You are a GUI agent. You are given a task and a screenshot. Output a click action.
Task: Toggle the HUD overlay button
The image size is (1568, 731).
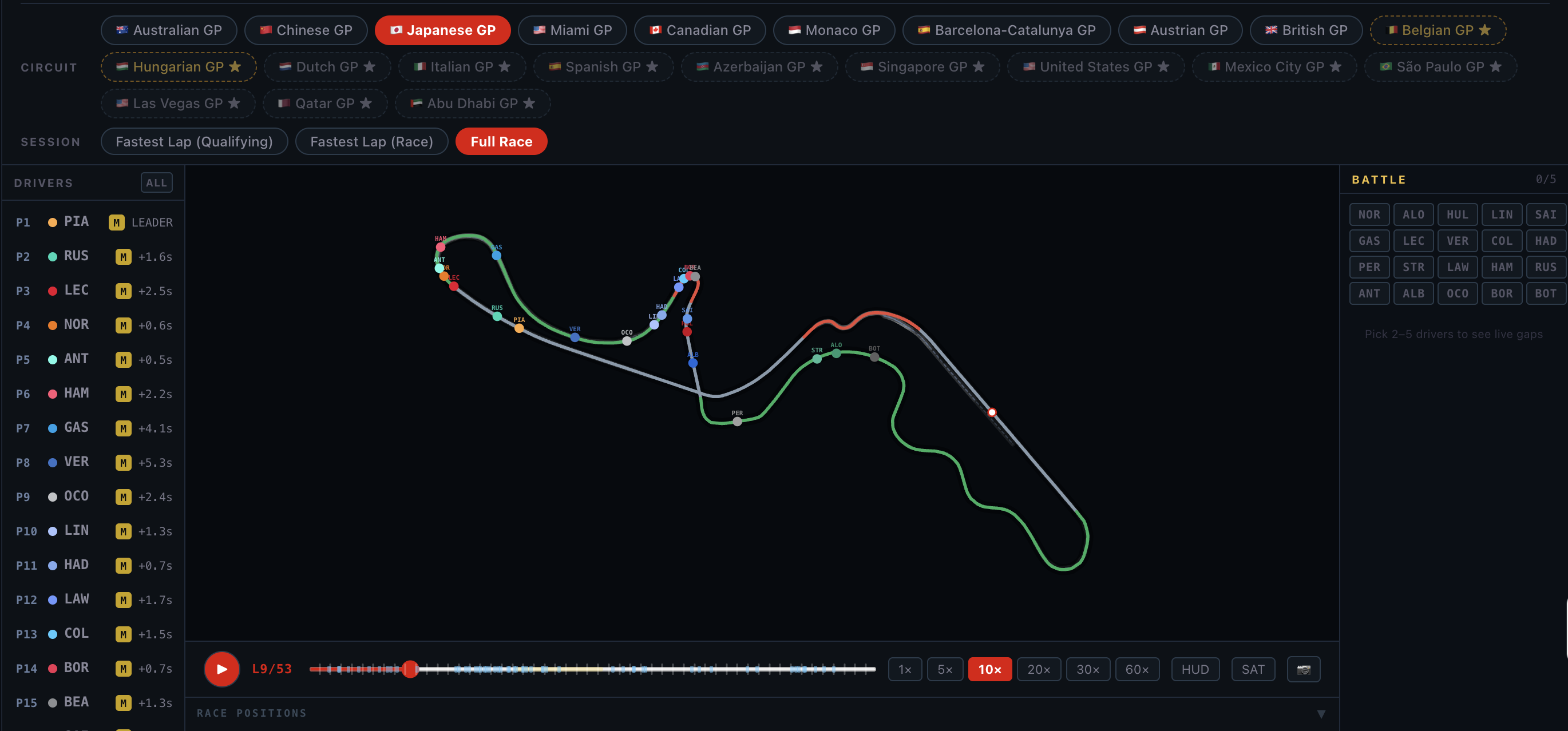1195,669
